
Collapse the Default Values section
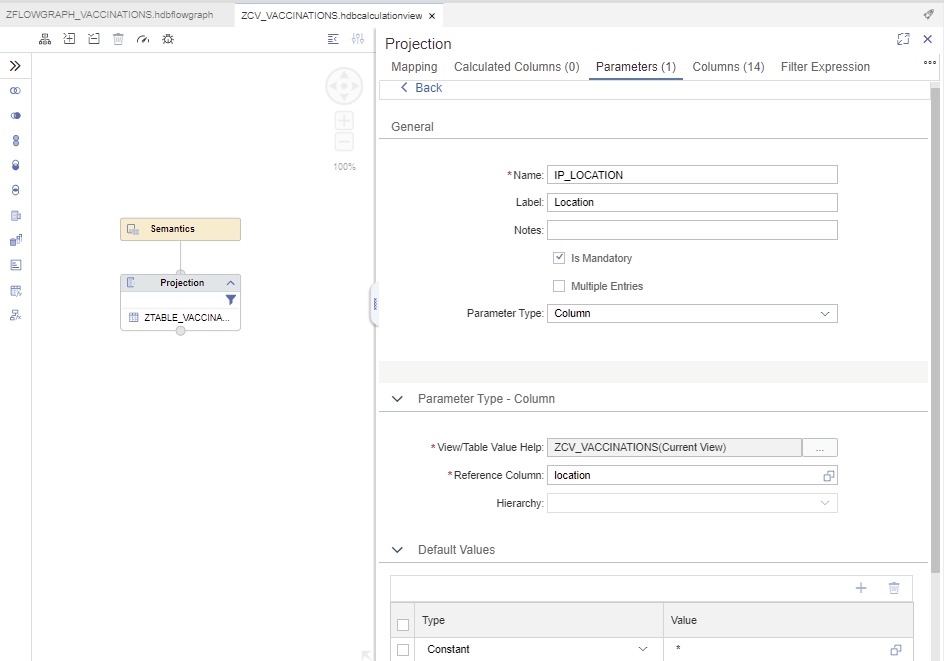point(397,550)
